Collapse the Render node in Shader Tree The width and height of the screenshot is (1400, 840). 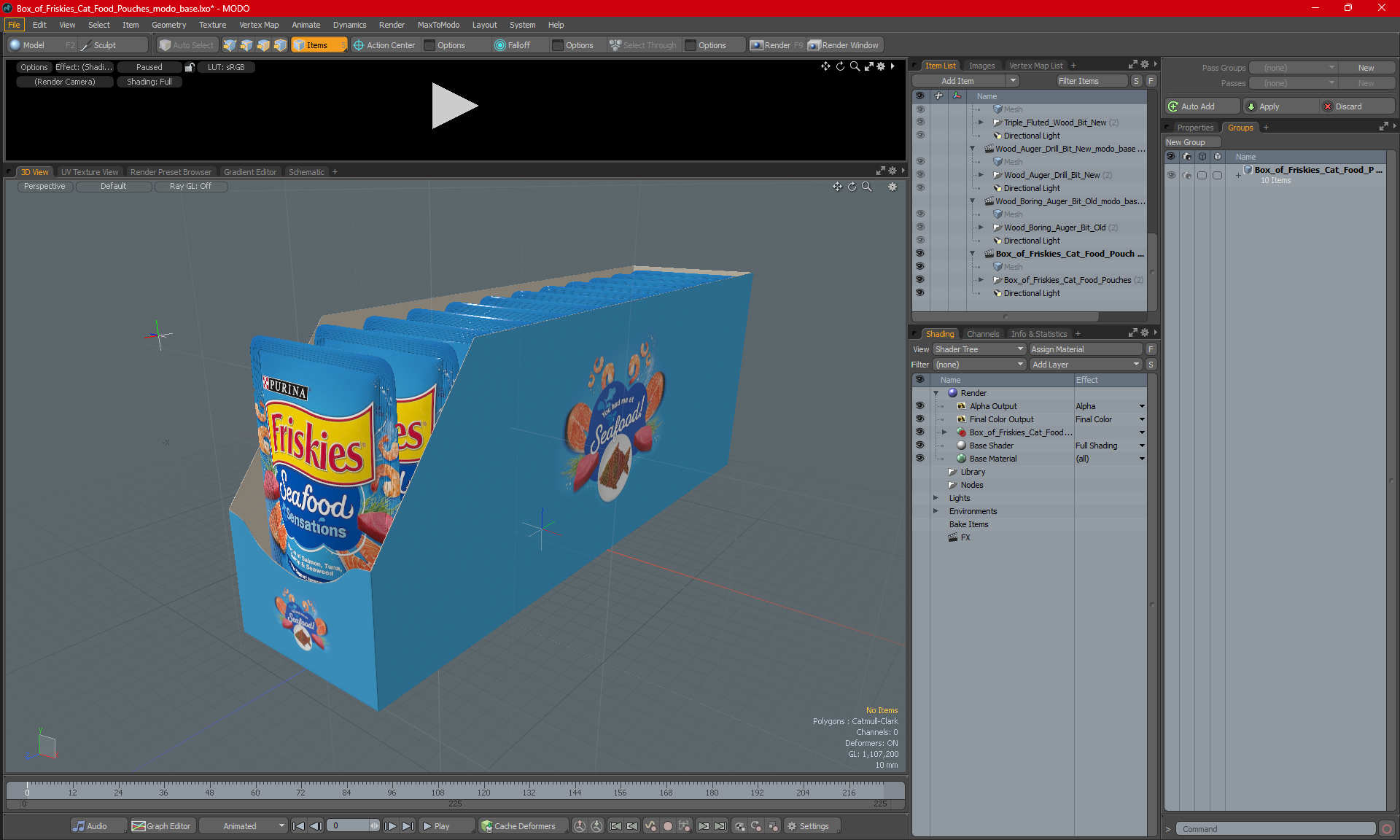coord(936,393)
